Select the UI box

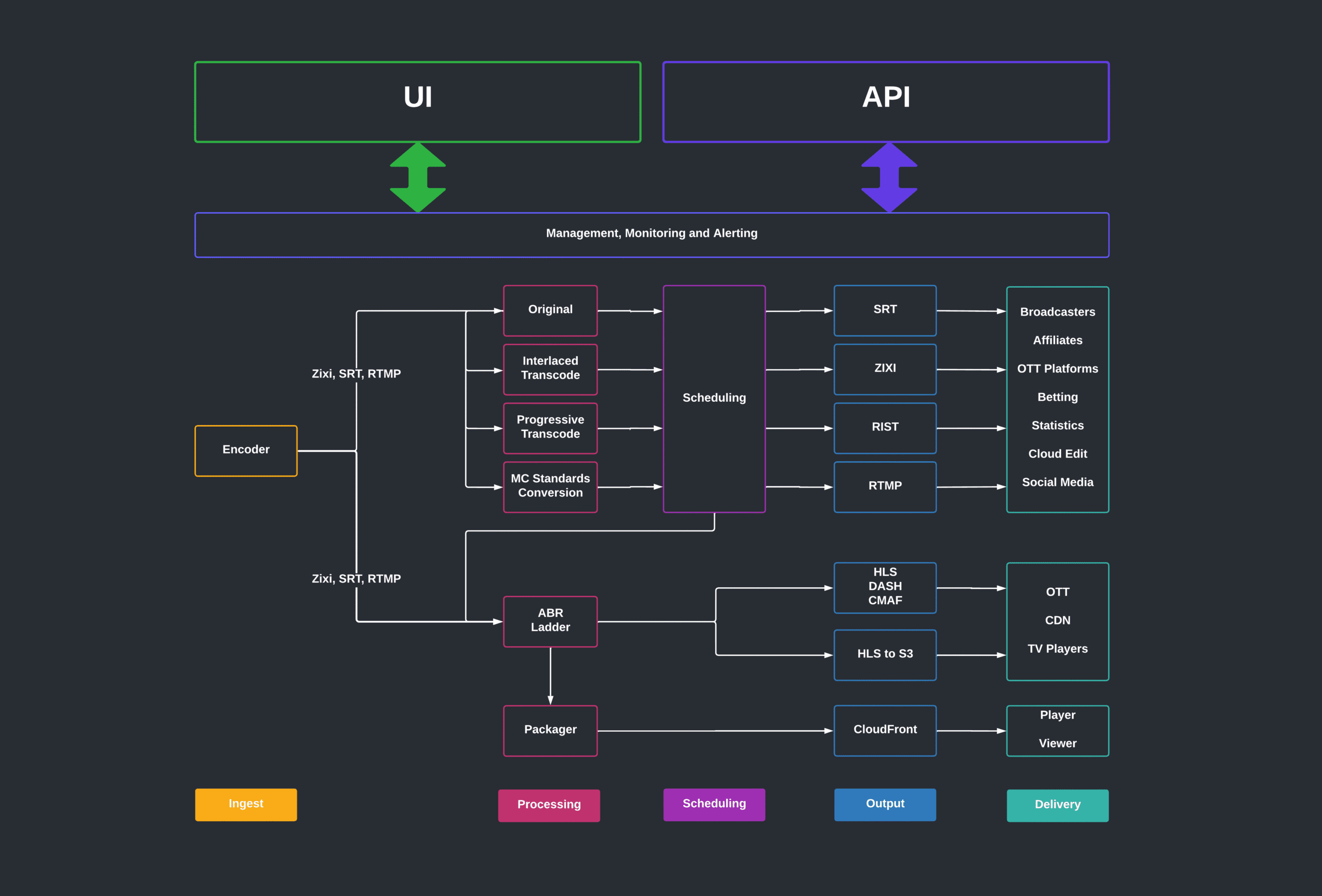(x=418, y=102)
